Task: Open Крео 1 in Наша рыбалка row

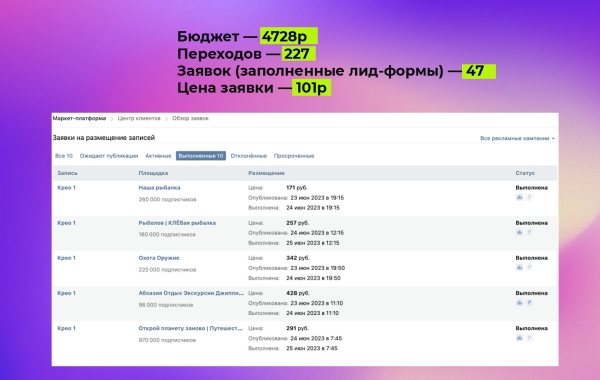Action: tap(67, 188)
